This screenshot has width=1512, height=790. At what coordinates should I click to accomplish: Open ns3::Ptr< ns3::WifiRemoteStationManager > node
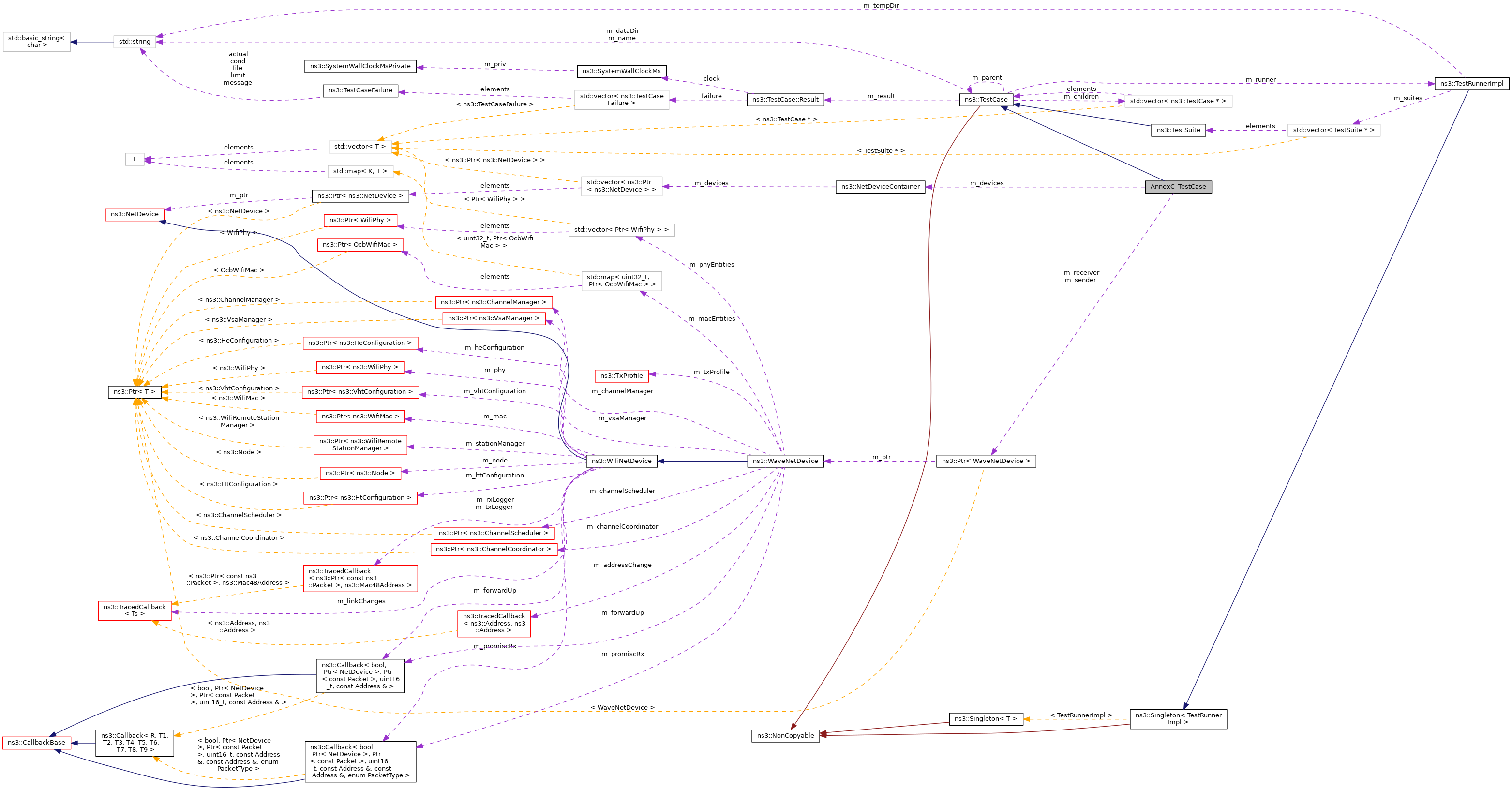pyautogui.click(x=360, y=445)
